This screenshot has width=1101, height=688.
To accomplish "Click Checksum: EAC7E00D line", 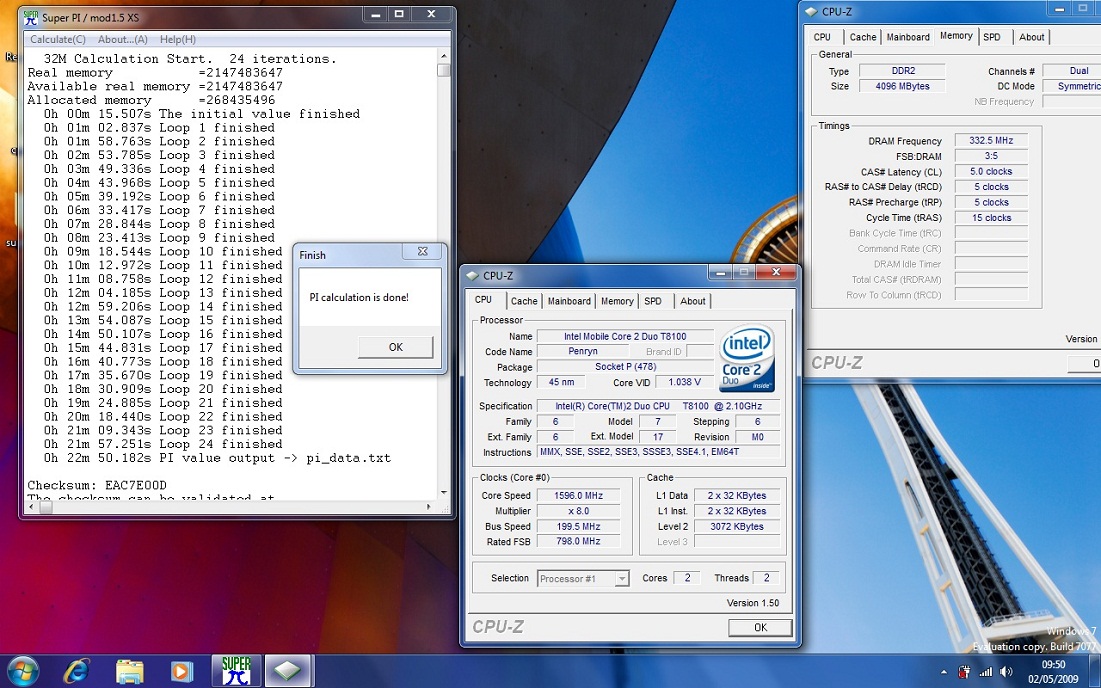I will click(x=97, y=485).
